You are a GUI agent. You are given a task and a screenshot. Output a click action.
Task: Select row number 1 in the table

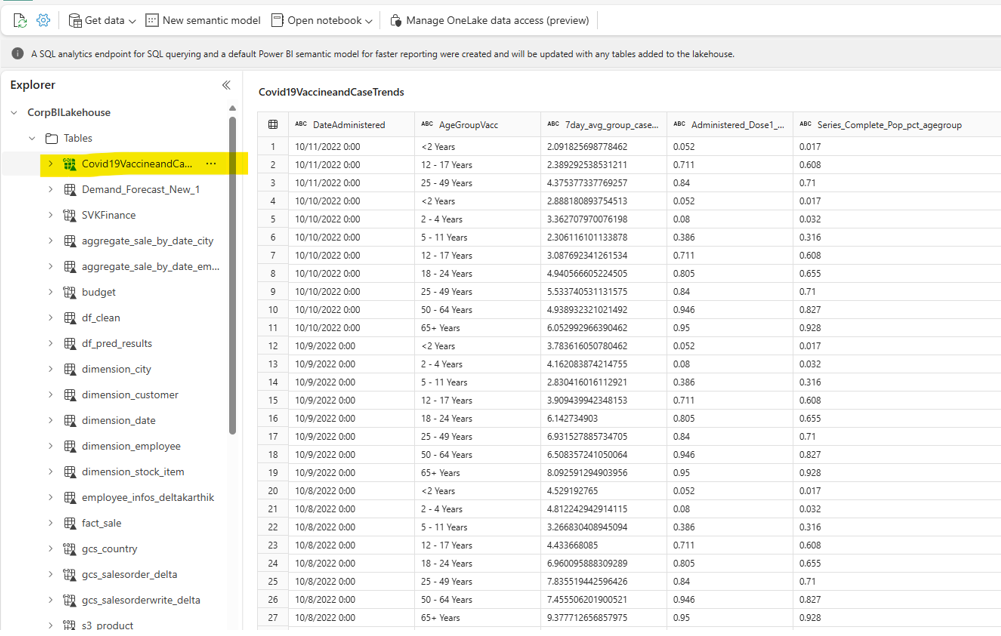(273, 146)
